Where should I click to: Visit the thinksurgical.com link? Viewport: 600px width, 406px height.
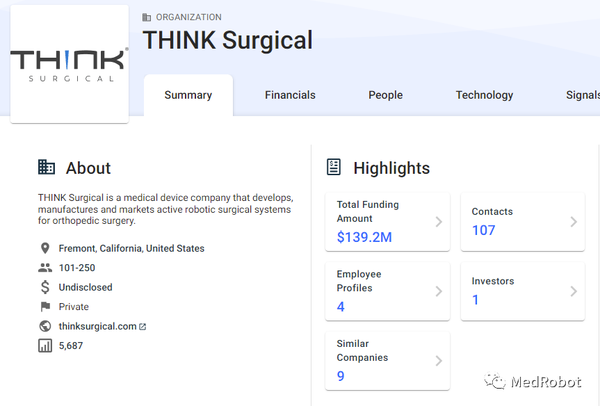point(98,327)
